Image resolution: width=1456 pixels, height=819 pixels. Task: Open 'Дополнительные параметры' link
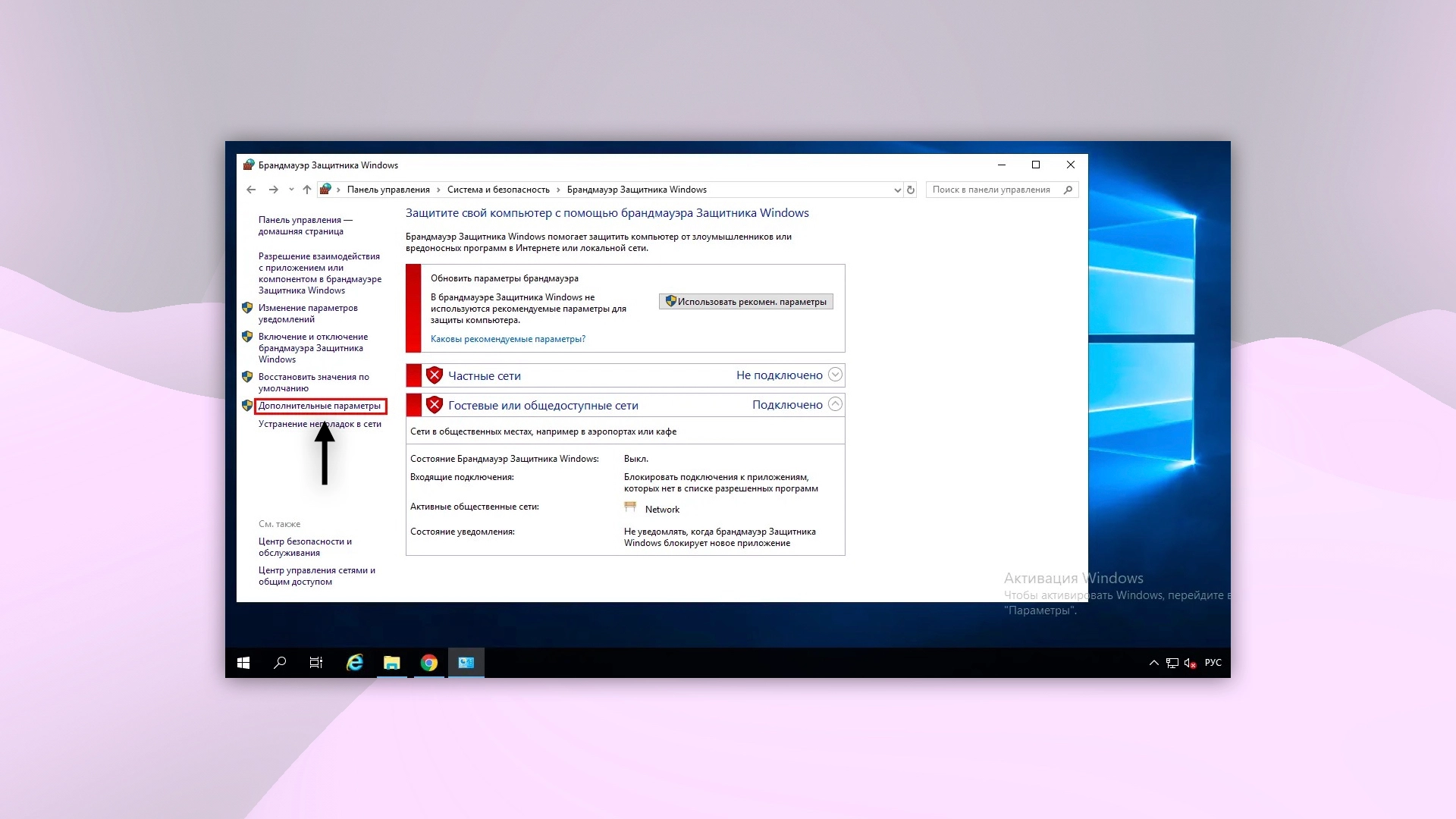[319, 406]
